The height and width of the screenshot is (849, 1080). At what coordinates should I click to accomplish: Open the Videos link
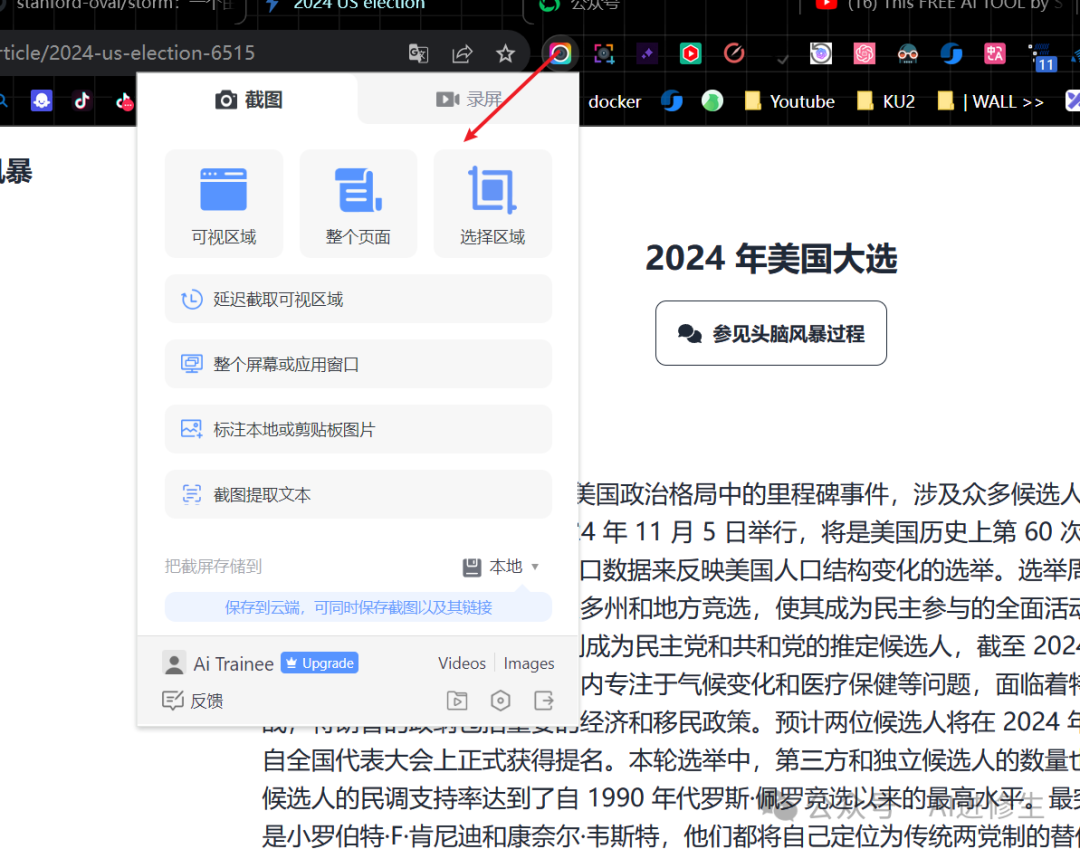461,663
